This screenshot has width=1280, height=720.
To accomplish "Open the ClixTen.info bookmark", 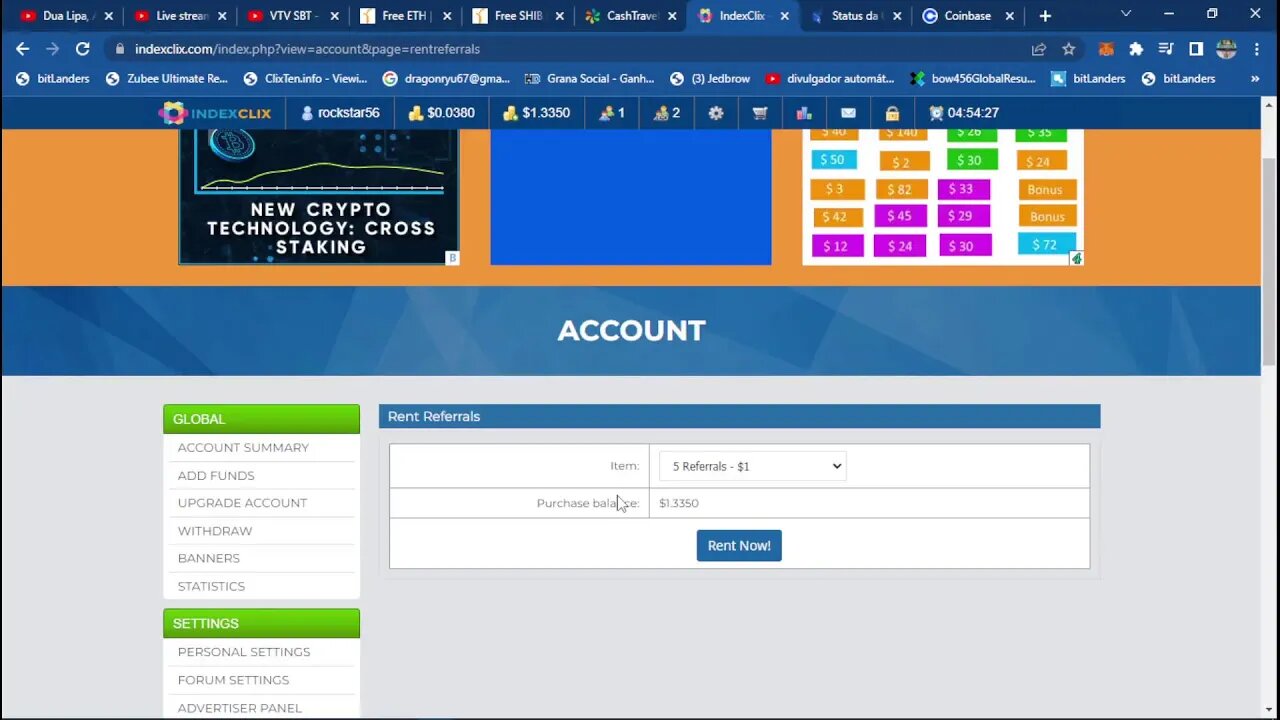I will pos(305,78).
